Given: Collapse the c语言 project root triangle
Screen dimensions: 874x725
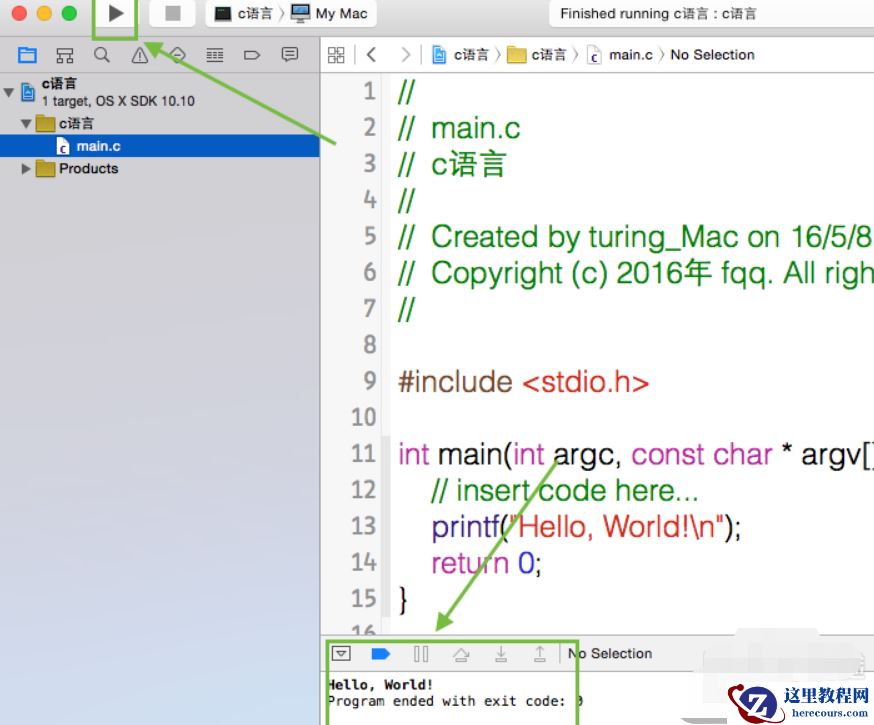Looking at the screenshot, I should pyautogui.click(x=9, y=92).
